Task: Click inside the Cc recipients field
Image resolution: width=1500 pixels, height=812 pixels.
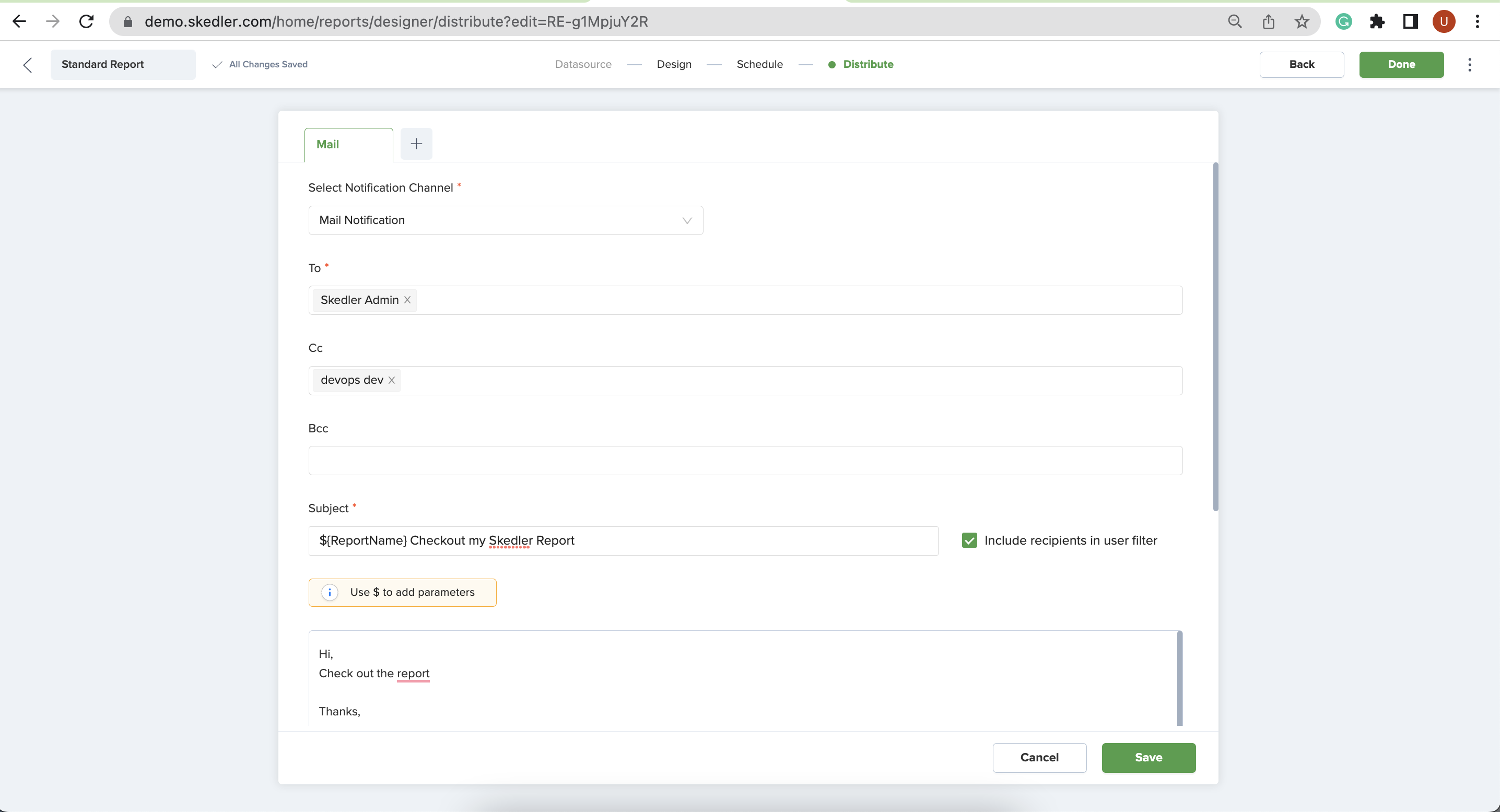Action: point(745,380)
